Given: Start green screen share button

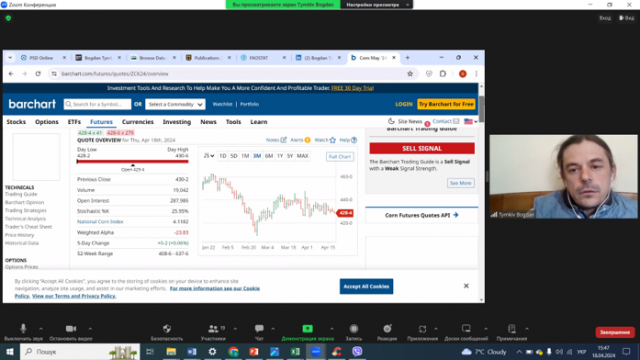Looking at the screenshot, I should (307, 329).
